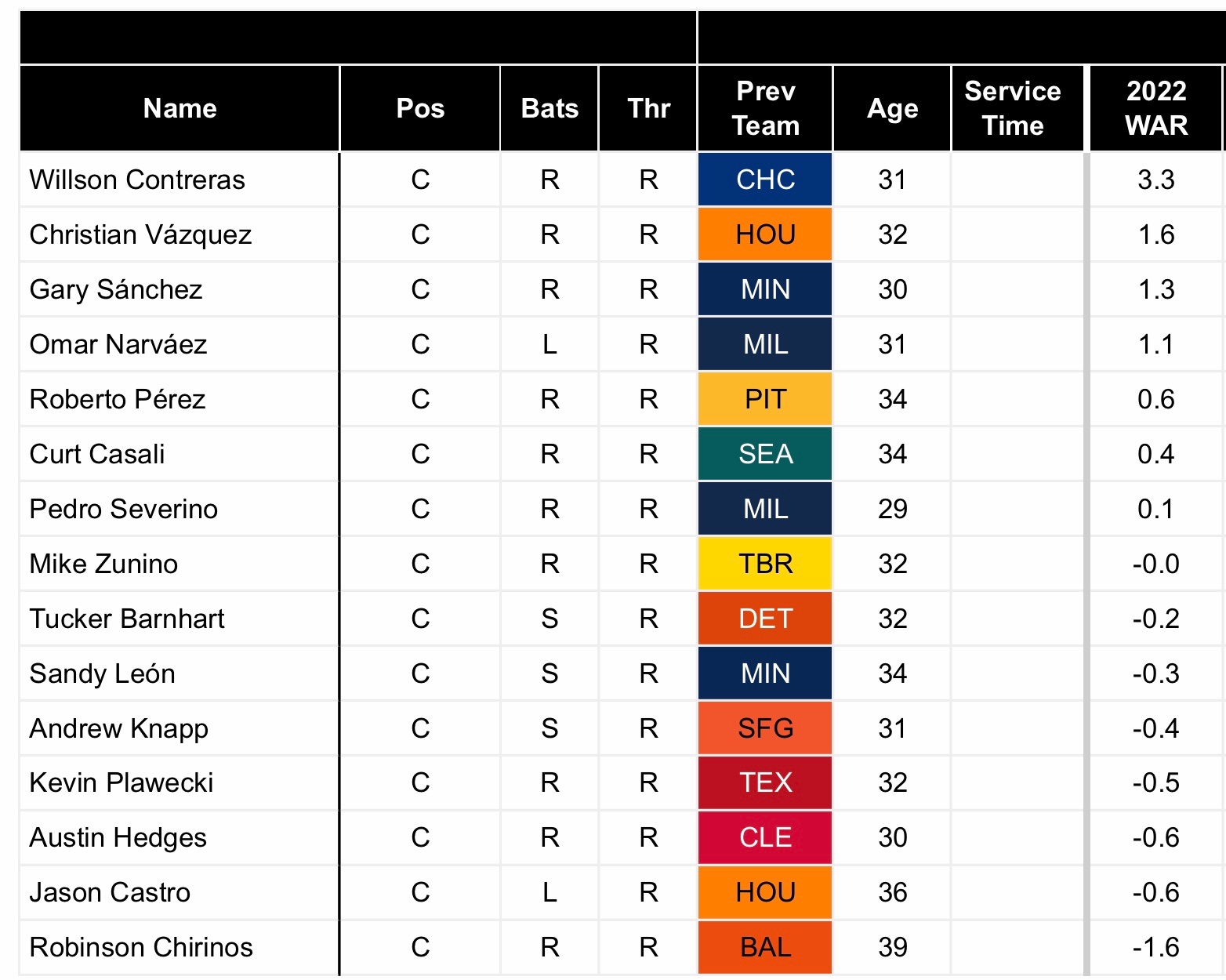This screenshot has height=980, width=1226.
Task: Click the PIT team cell
Action: coord(765,399)
